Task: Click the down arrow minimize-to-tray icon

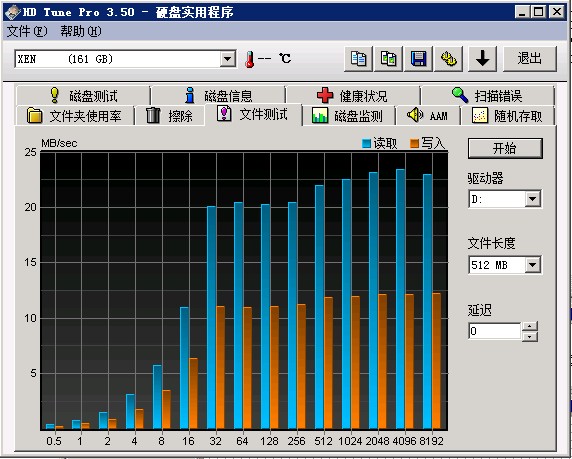Action: 482,58
